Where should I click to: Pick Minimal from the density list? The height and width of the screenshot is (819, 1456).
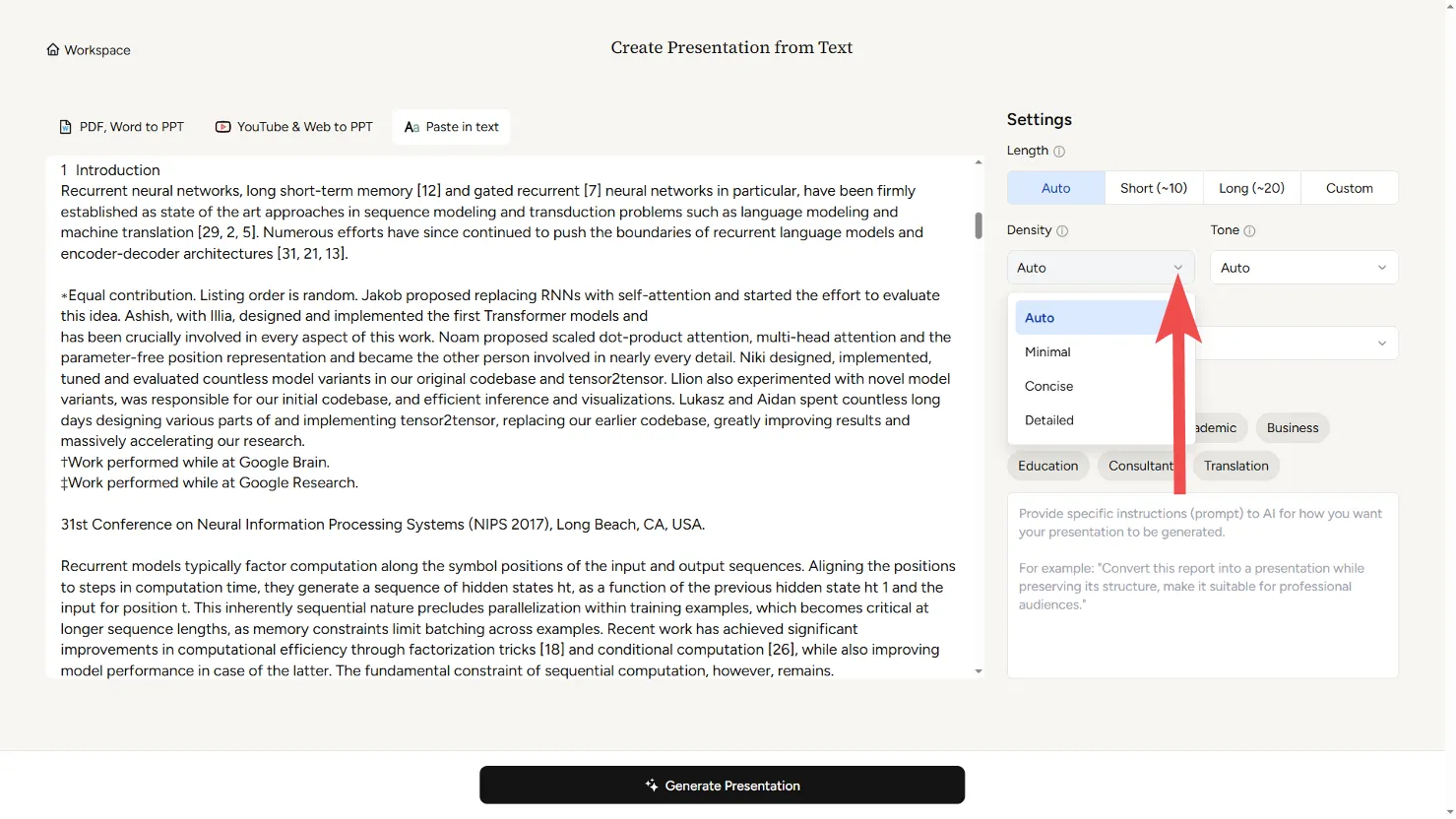coord(1047,352)
